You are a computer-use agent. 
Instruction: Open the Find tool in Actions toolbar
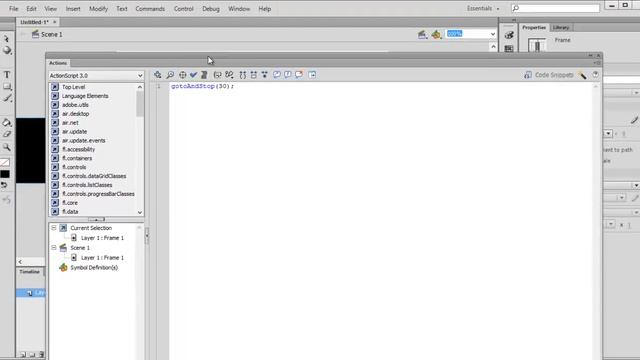(170, 75)
